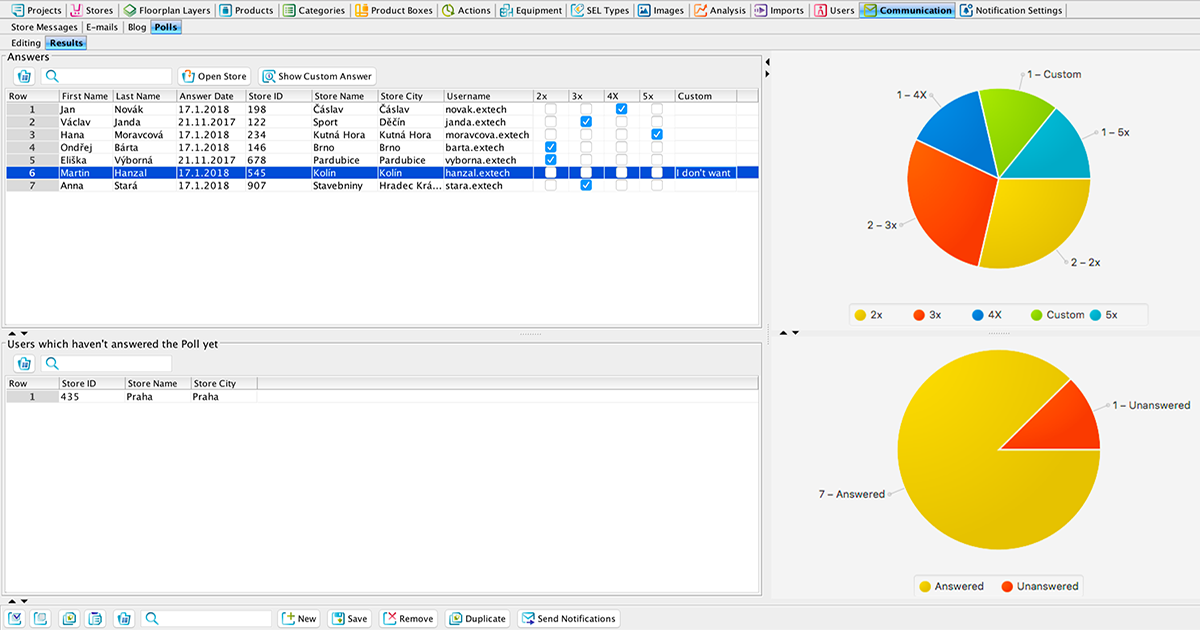Toggle the 4X checkbox for Jan Novák
1200x630 pixels.
pyautogui.click(x=621, y=109)
